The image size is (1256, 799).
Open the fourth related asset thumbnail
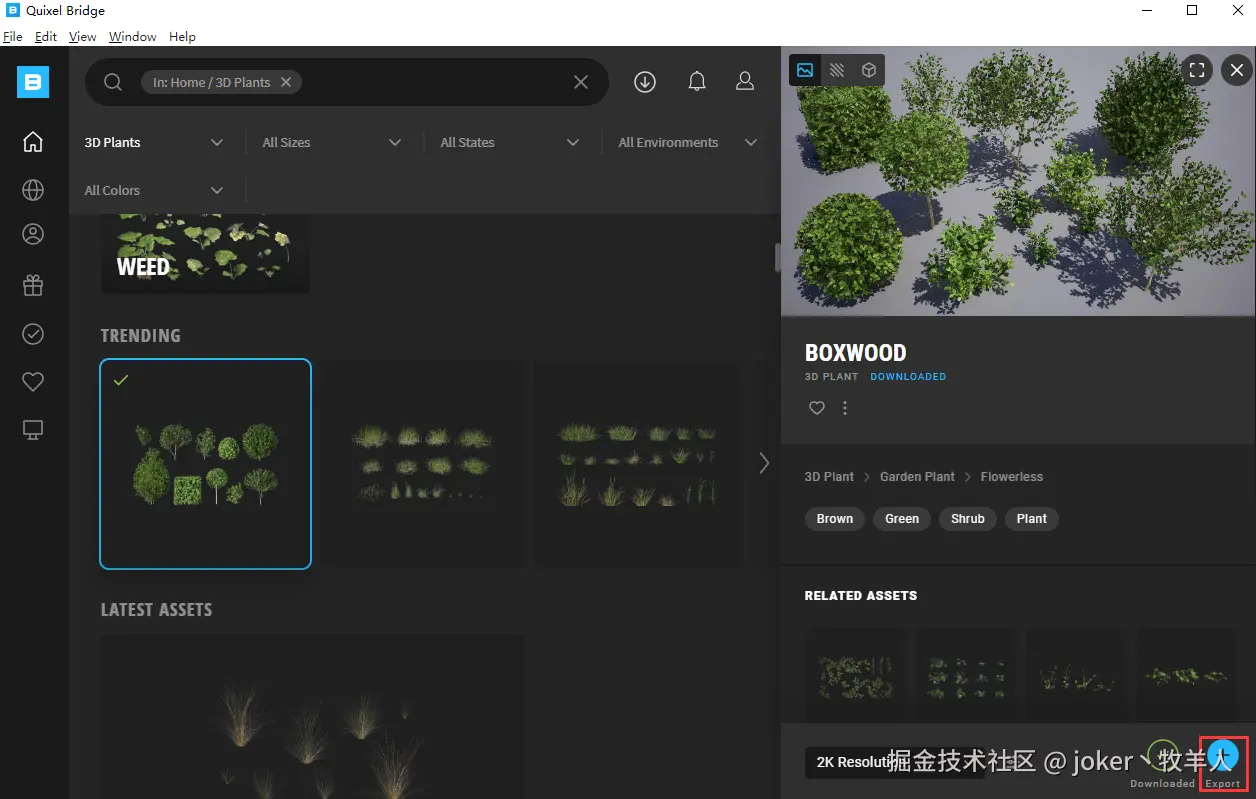click(x=1185, y=676)
